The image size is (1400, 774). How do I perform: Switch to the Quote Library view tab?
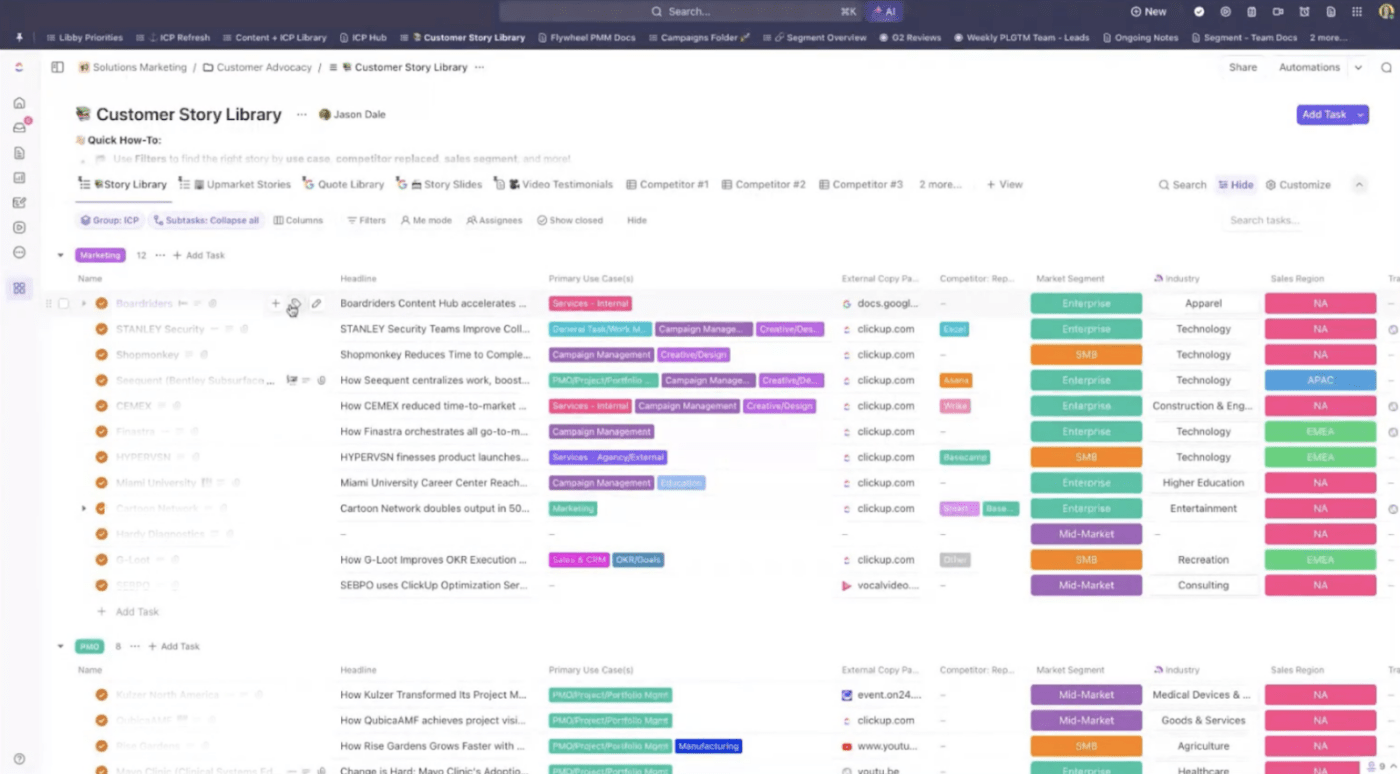[x=343, y=184]
